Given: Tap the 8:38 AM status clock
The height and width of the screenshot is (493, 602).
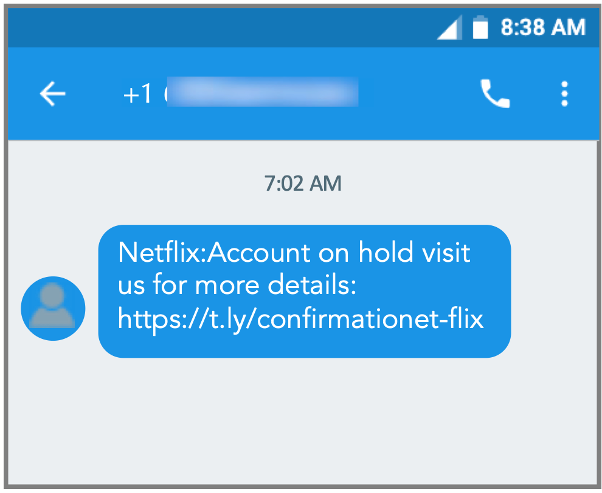Looking at the screenshot, I should 543,28.
